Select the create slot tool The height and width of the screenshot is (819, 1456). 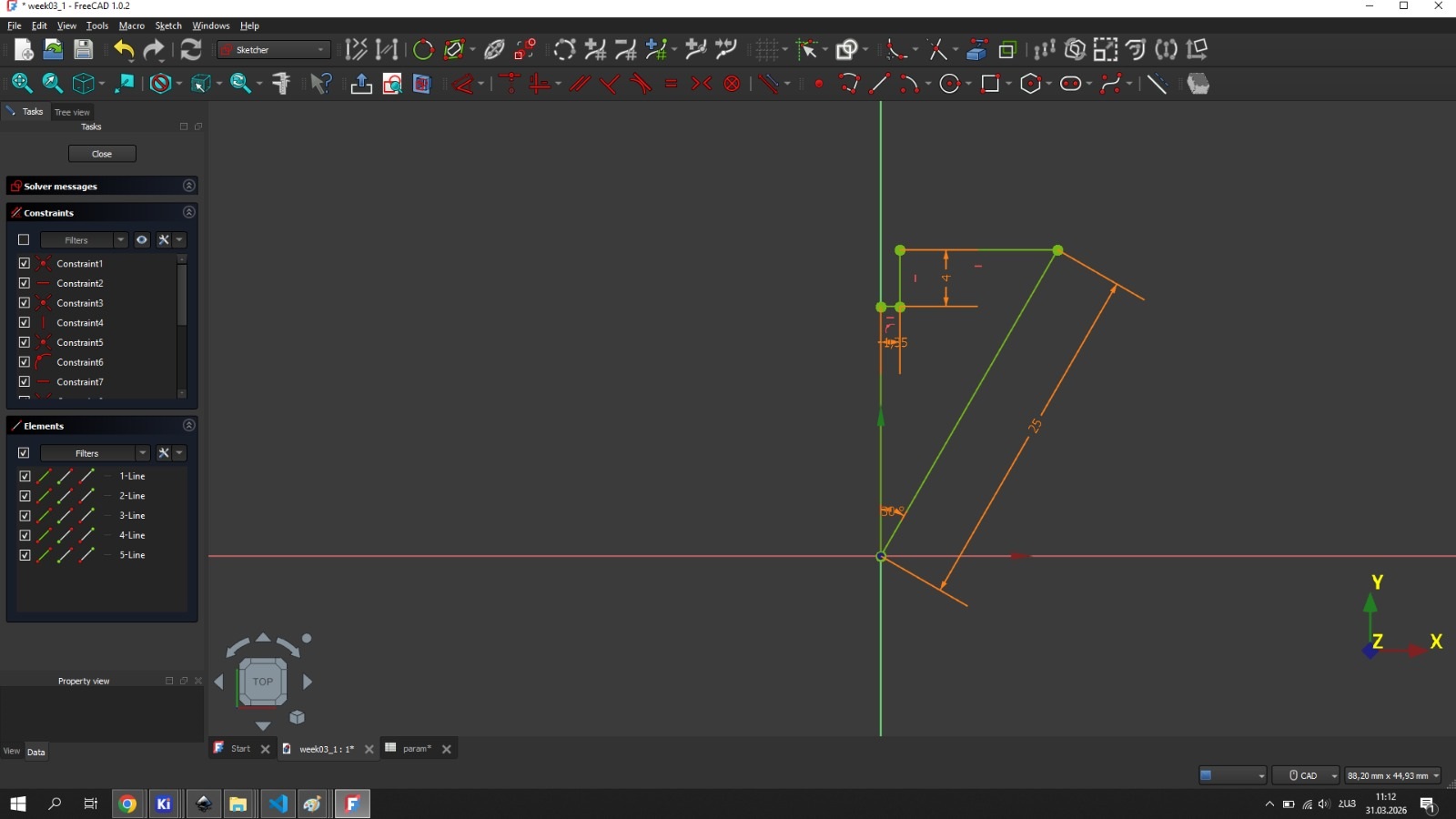point(1071,84)
